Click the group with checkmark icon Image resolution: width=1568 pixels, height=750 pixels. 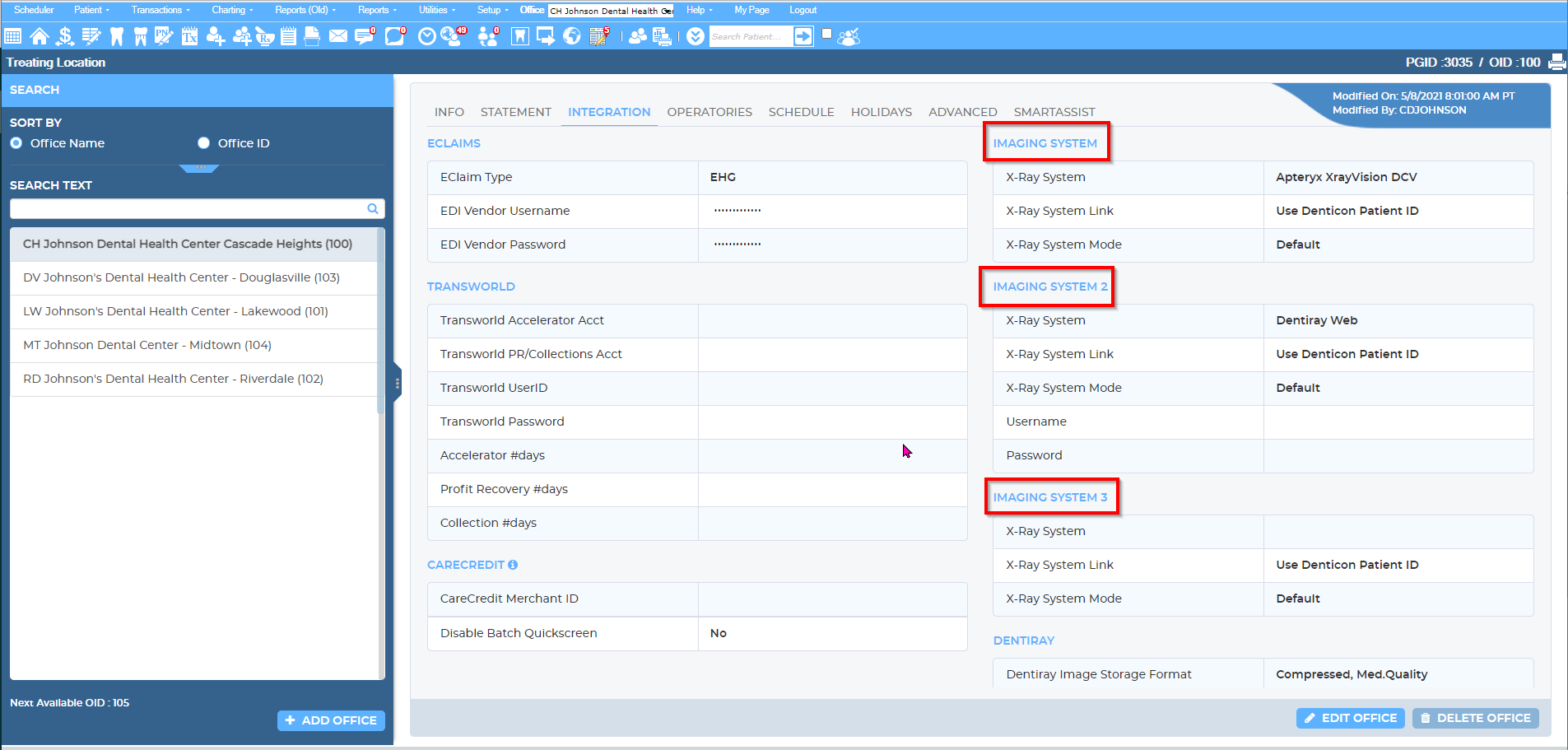849,36
